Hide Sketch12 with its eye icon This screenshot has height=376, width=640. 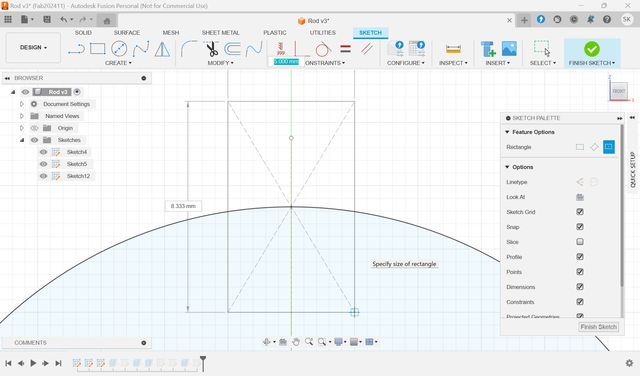[43, 176]
